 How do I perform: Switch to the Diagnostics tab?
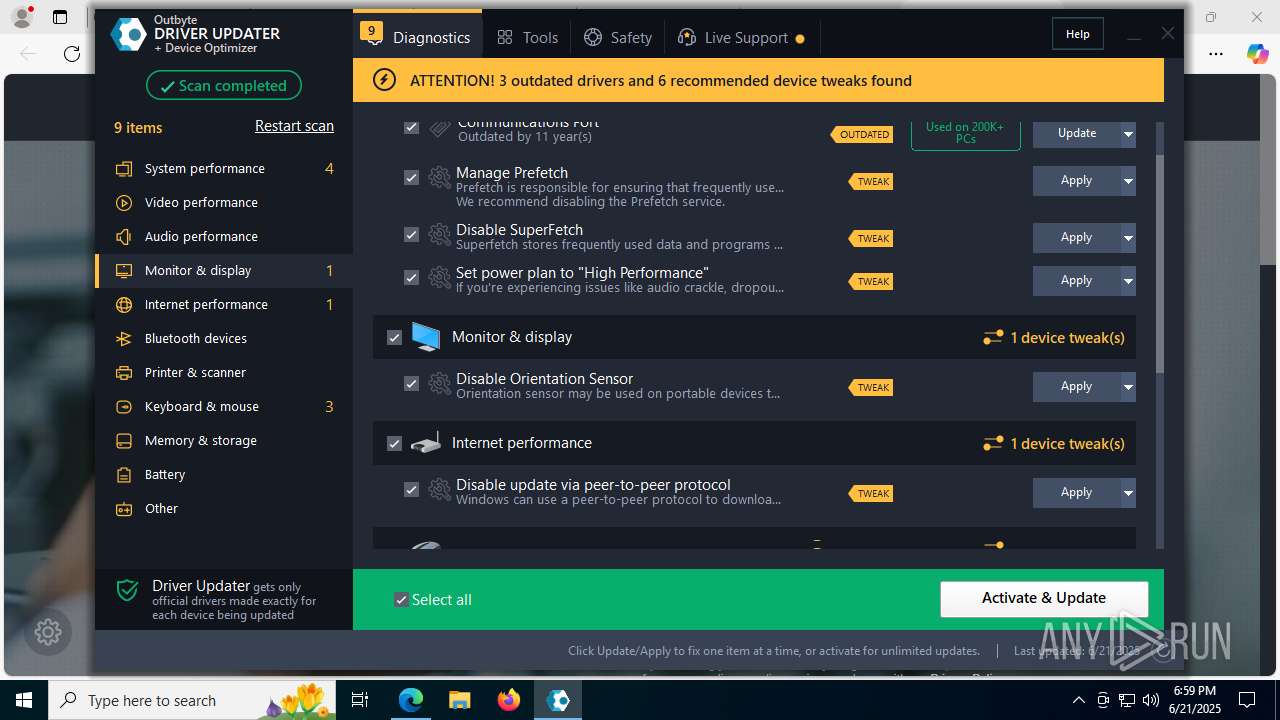pyautogui.click(x=417, y=37)
